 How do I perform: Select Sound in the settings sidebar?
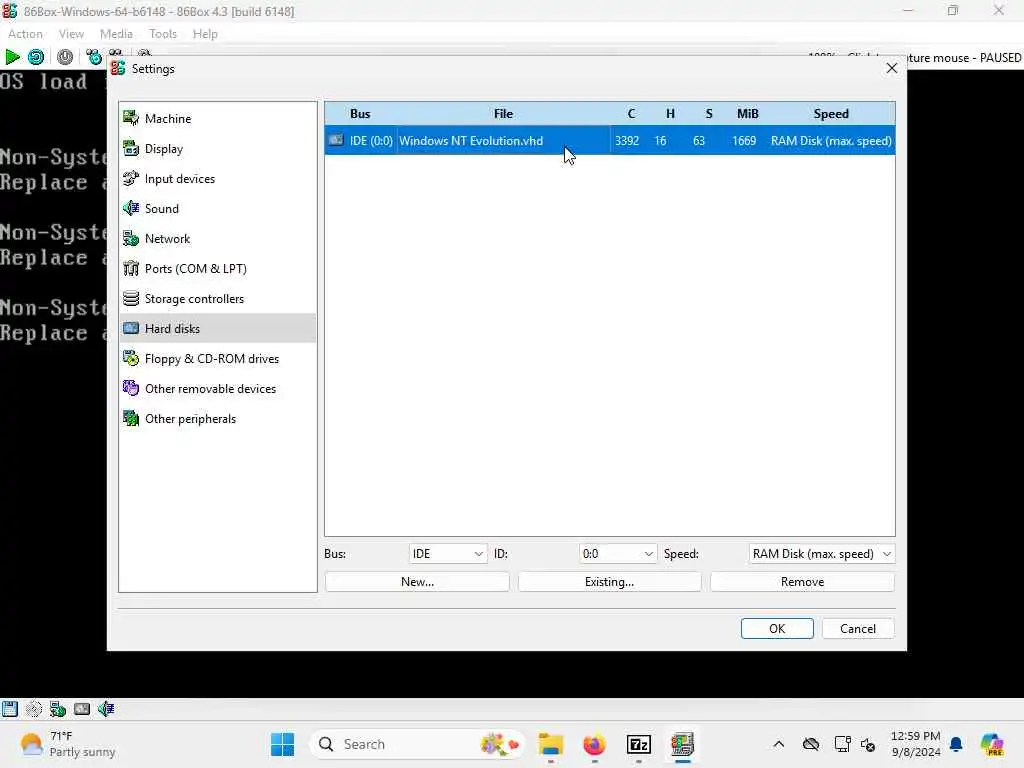tap(217, 208)
